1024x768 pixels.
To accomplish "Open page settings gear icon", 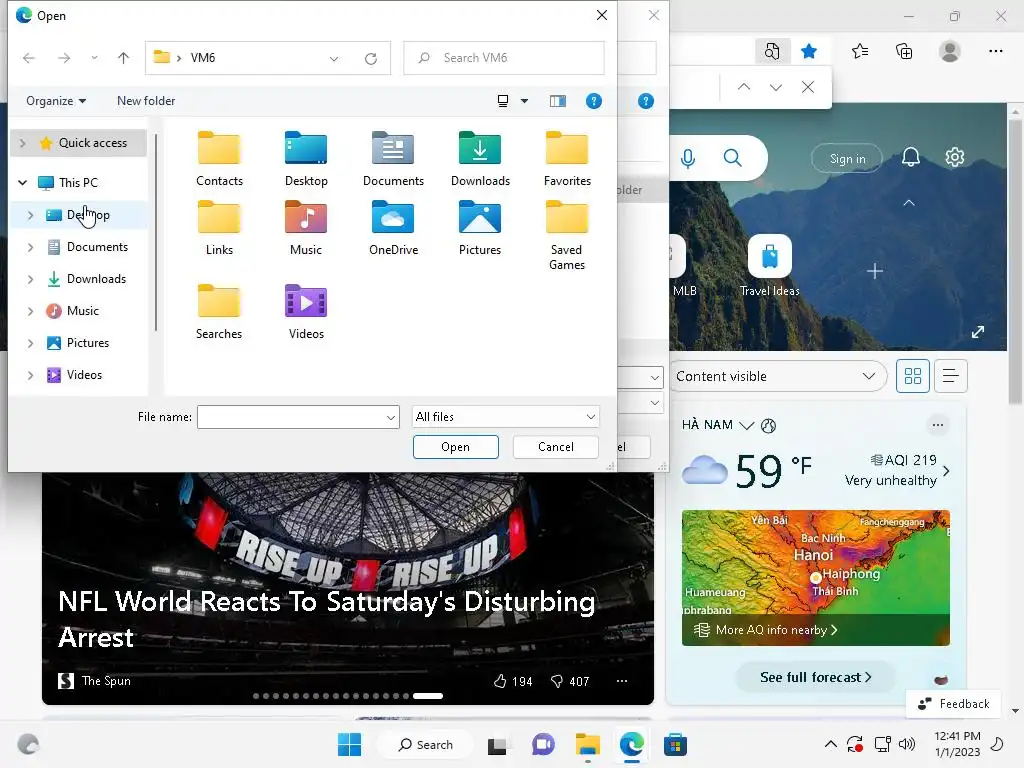I will coord(955,157).
